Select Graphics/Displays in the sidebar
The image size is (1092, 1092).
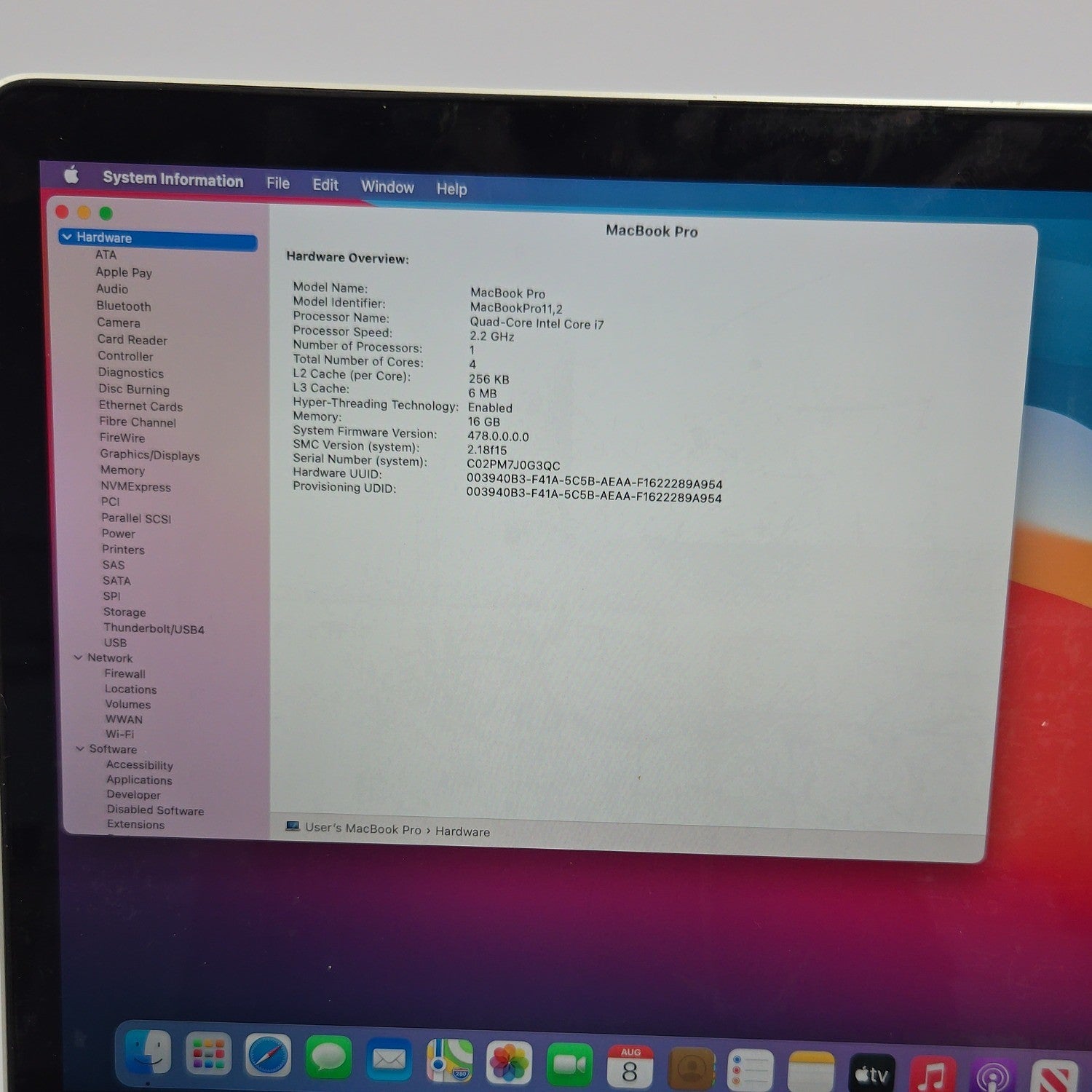[x=150, y=455]
